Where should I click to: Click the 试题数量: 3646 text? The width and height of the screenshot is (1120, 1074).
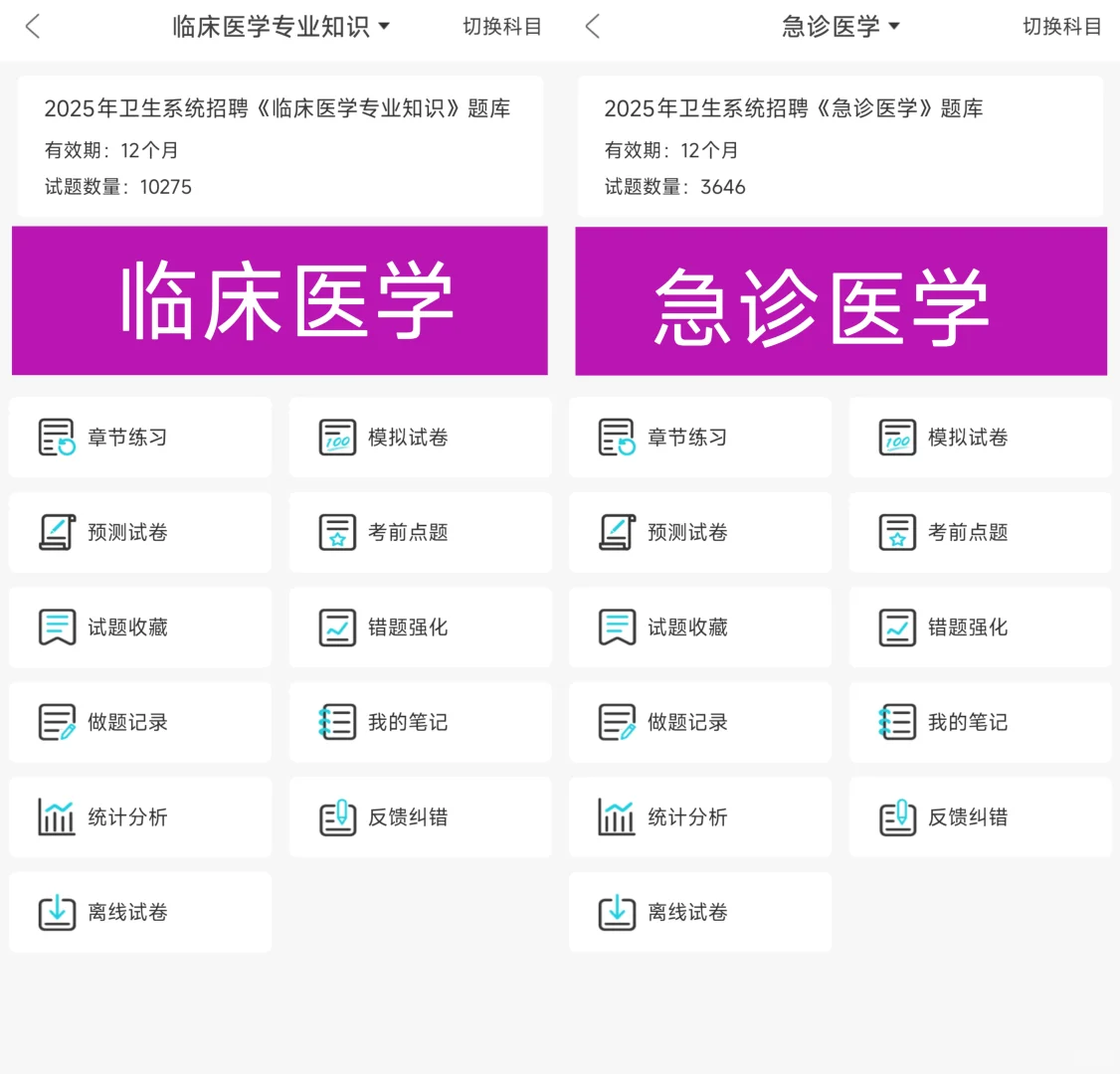(675, 187)
